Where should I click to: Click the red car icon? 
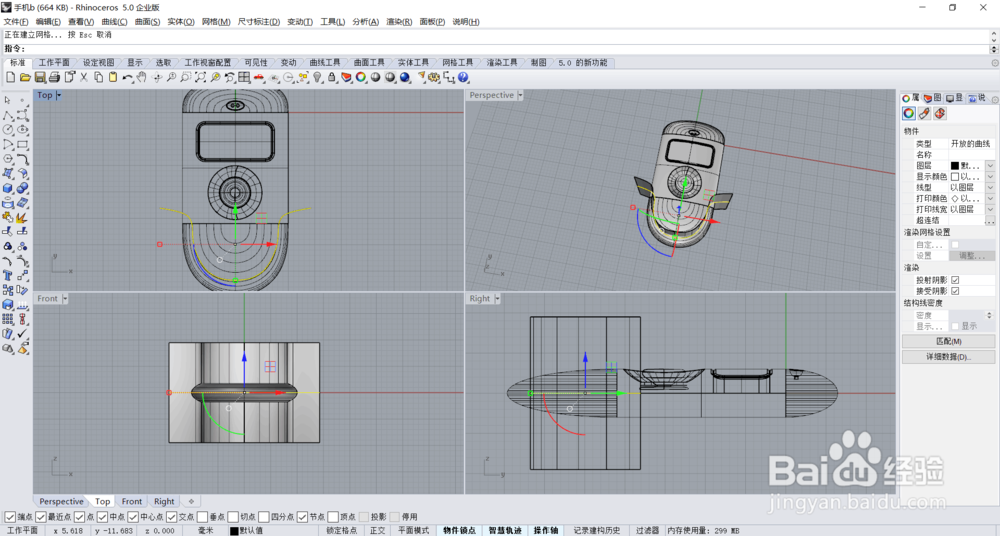pyautogui.click(x=259, y=77)
